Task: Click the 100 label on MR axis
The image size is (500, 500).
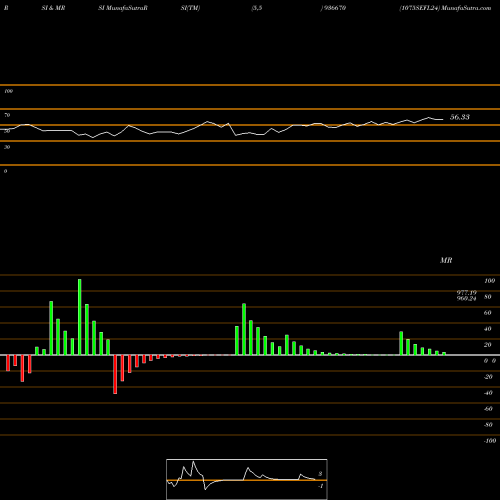Action: click(489, 281)
